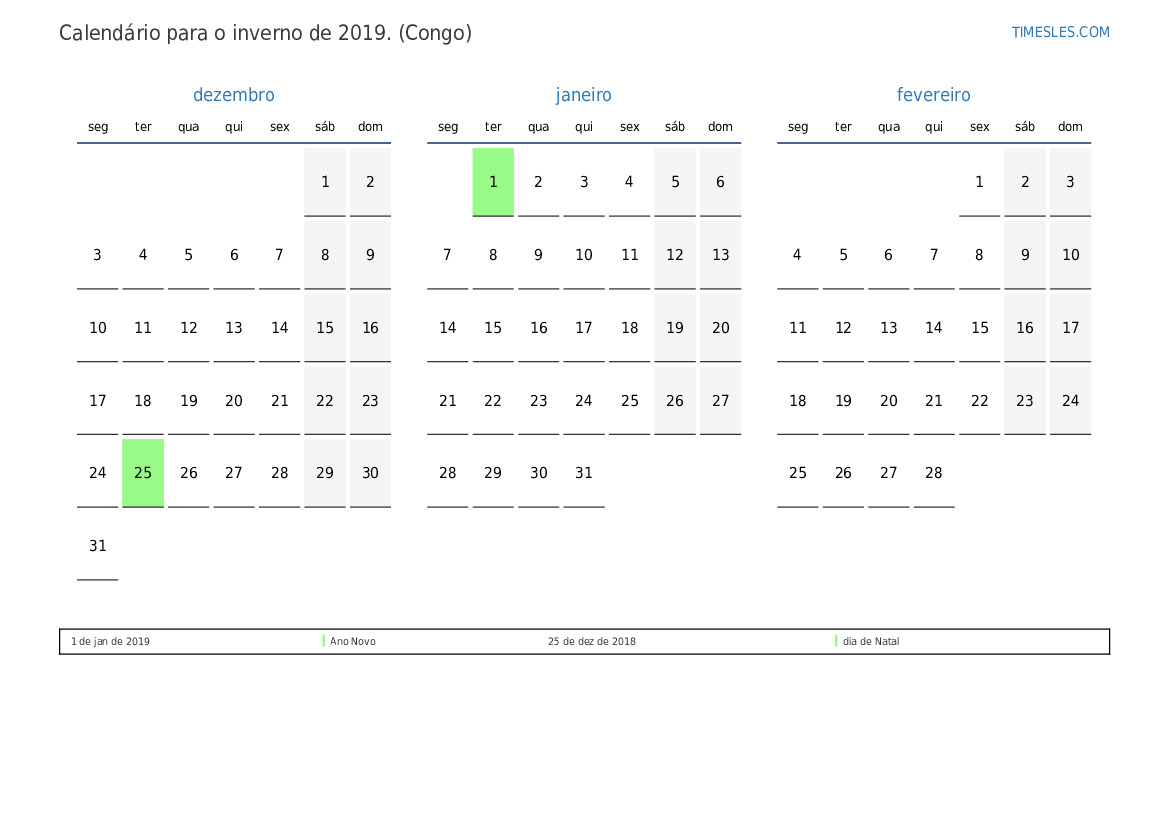1169x827 pixels.
Task: Click December 31 in the calendar
Action: click(x=98, y=546)
